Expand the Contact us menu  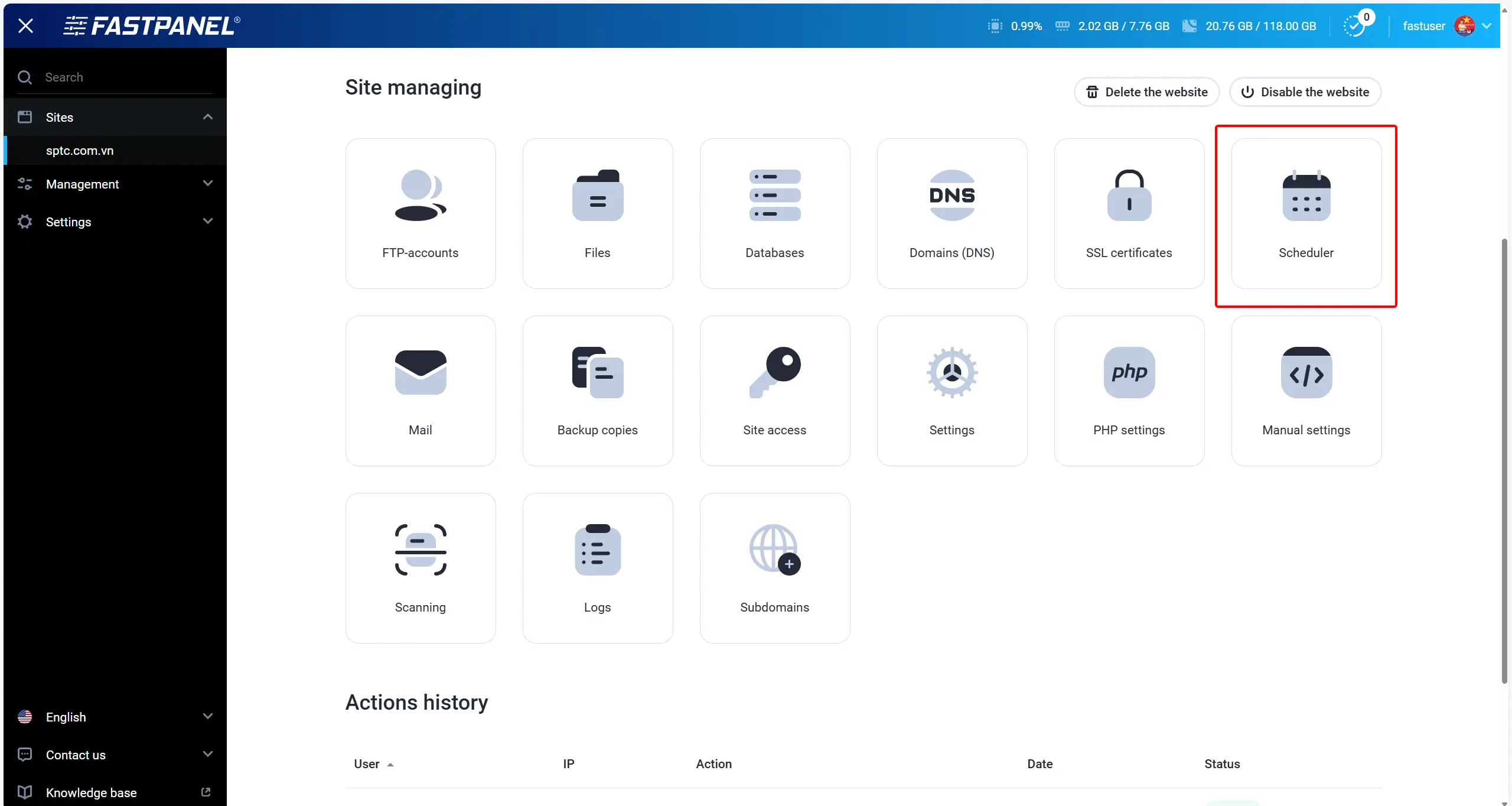115,755
